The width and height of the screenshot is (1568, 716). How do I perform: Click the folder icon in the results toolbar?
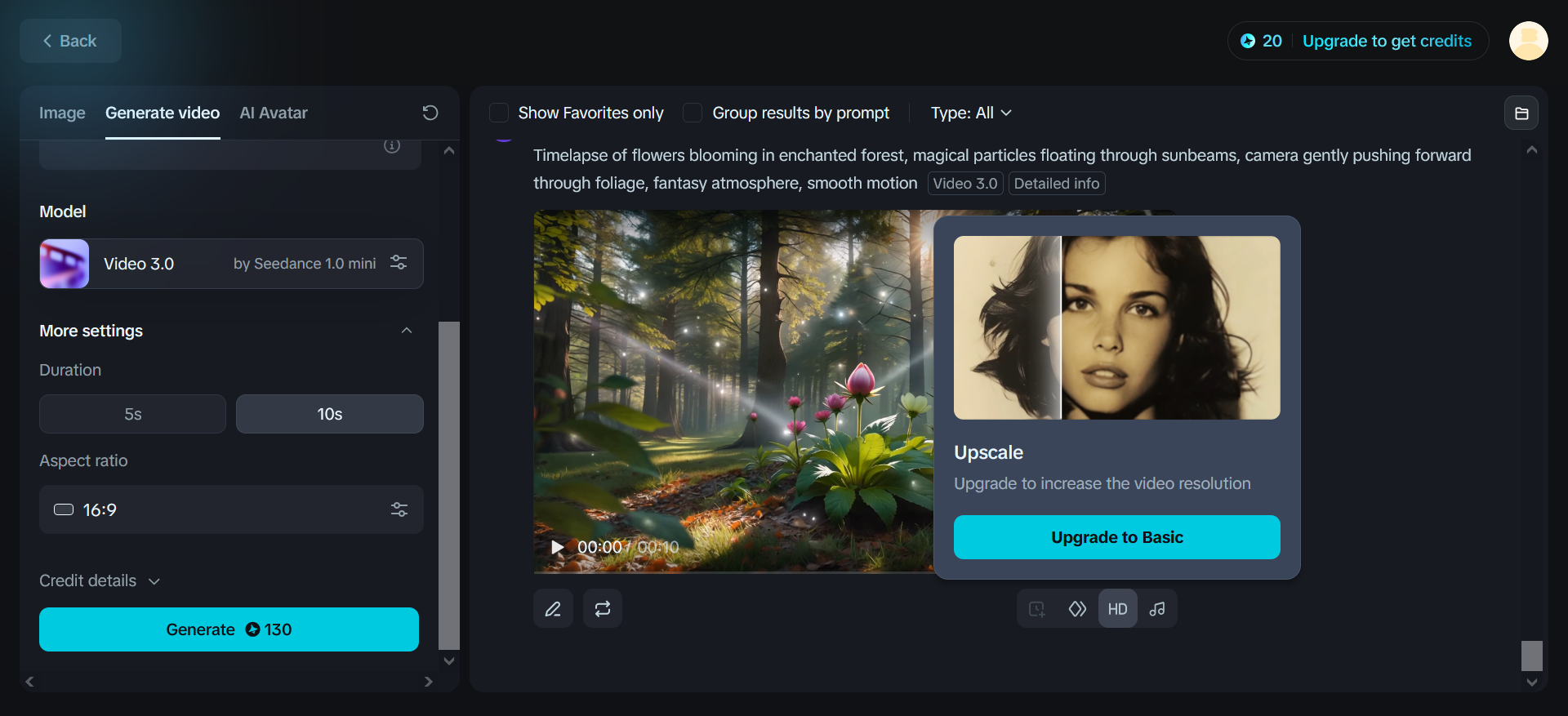1521,113
